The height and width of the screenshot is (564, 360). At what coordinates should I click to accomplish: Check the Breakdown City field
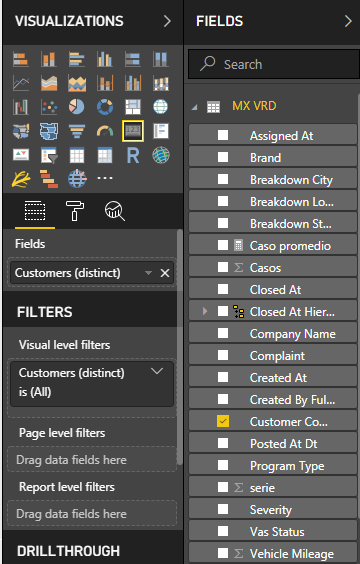click(223, 179)
